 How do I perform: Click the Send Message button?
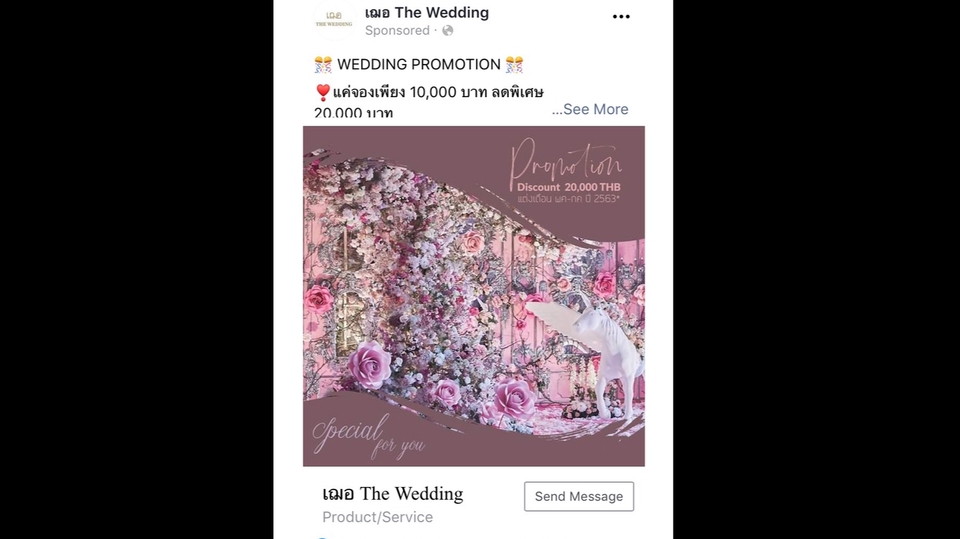coord(579,496)
